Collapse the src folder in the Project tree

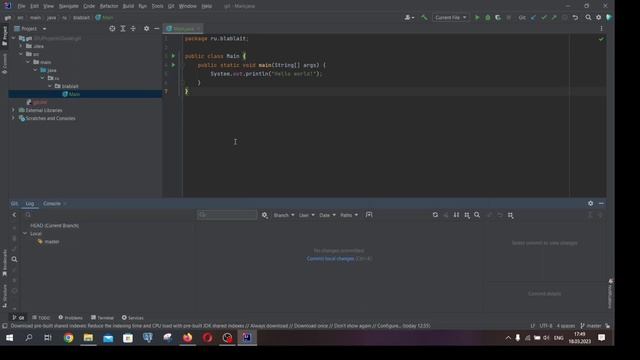point(21,54)
